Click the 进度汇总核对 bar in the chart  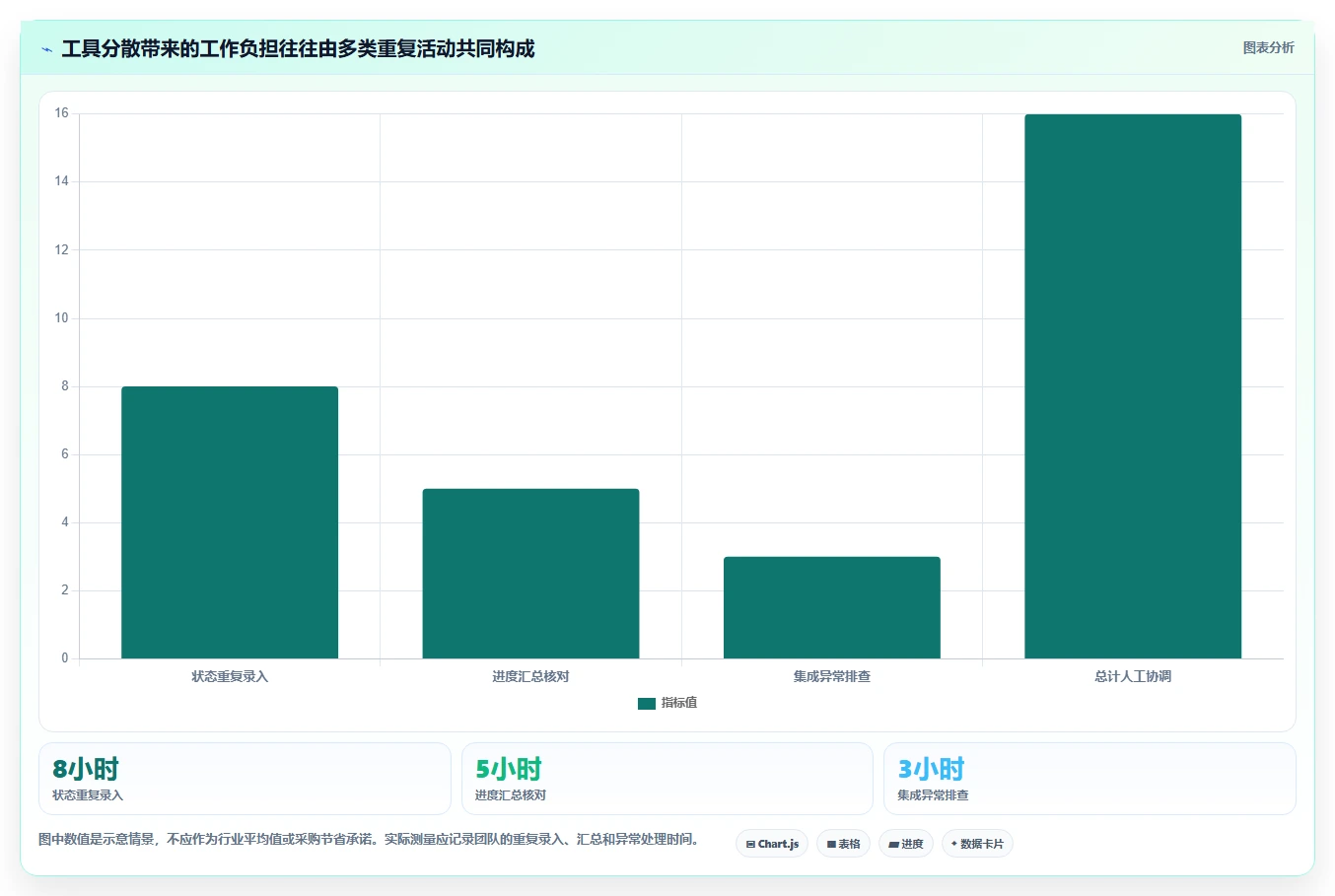click(530, 574)
